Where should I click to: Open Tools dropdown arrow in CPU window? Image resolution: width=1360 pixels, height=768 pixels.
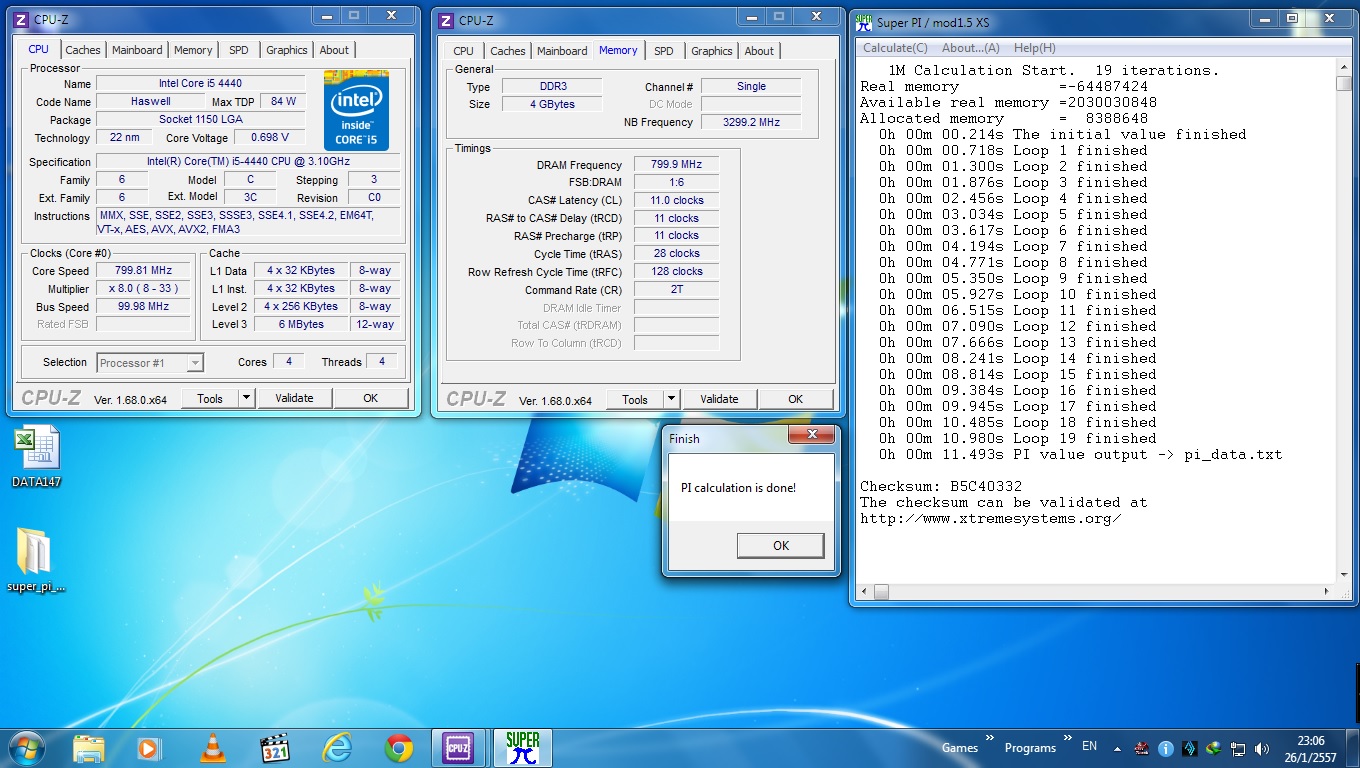click(246, 398)
